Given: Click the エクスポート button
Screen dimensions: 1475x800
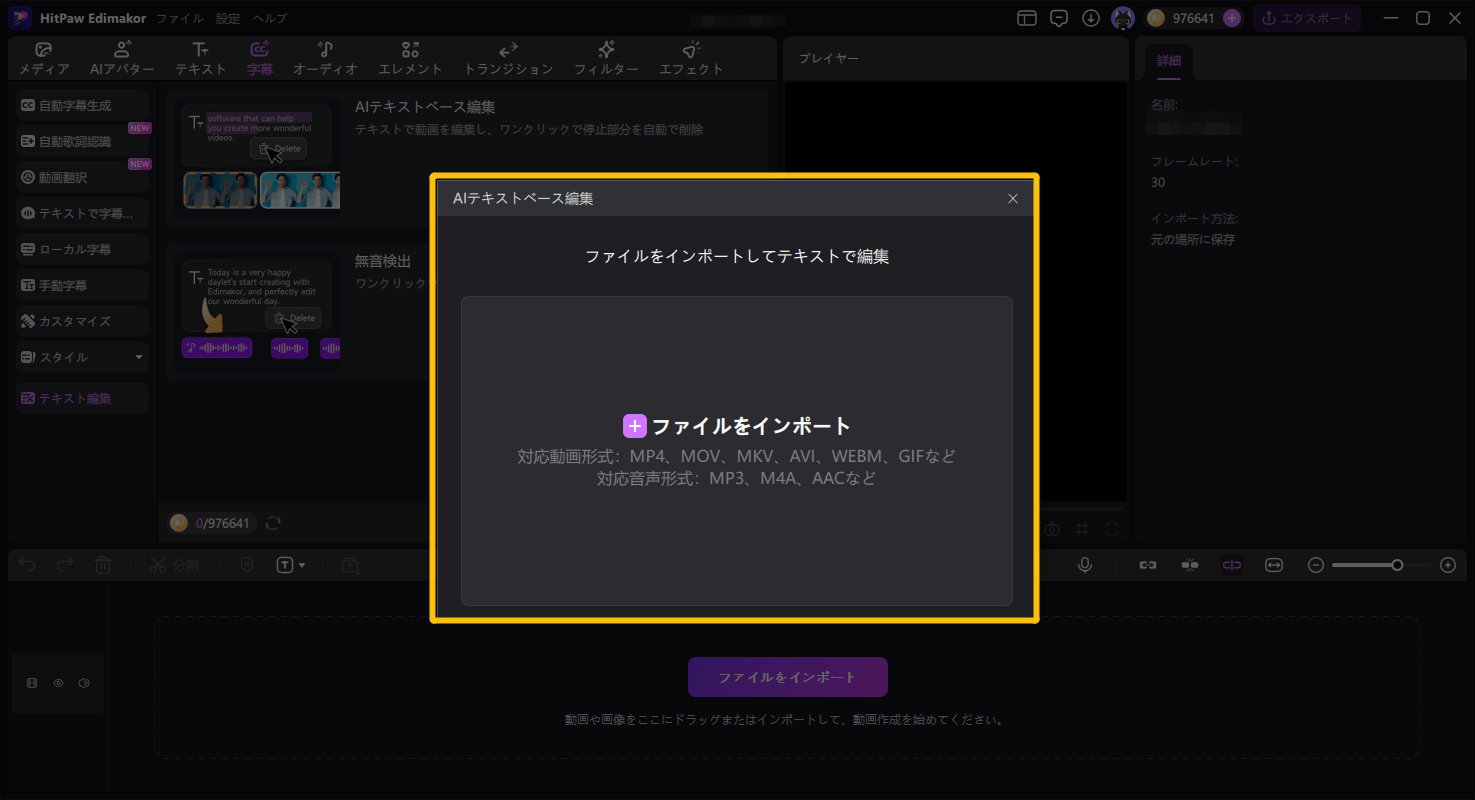Looking at the screenshot, I should 1307,17.
